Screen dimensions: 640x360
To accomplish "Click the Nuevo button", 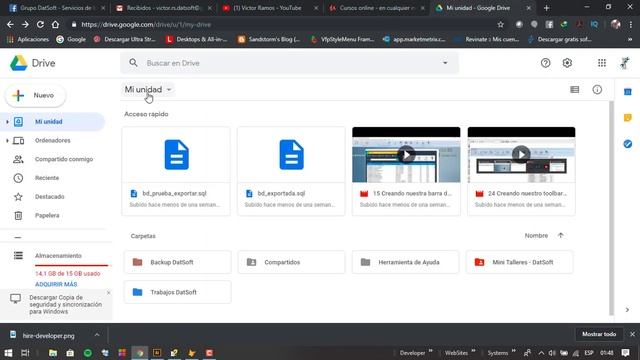I will tap(35, 95).
